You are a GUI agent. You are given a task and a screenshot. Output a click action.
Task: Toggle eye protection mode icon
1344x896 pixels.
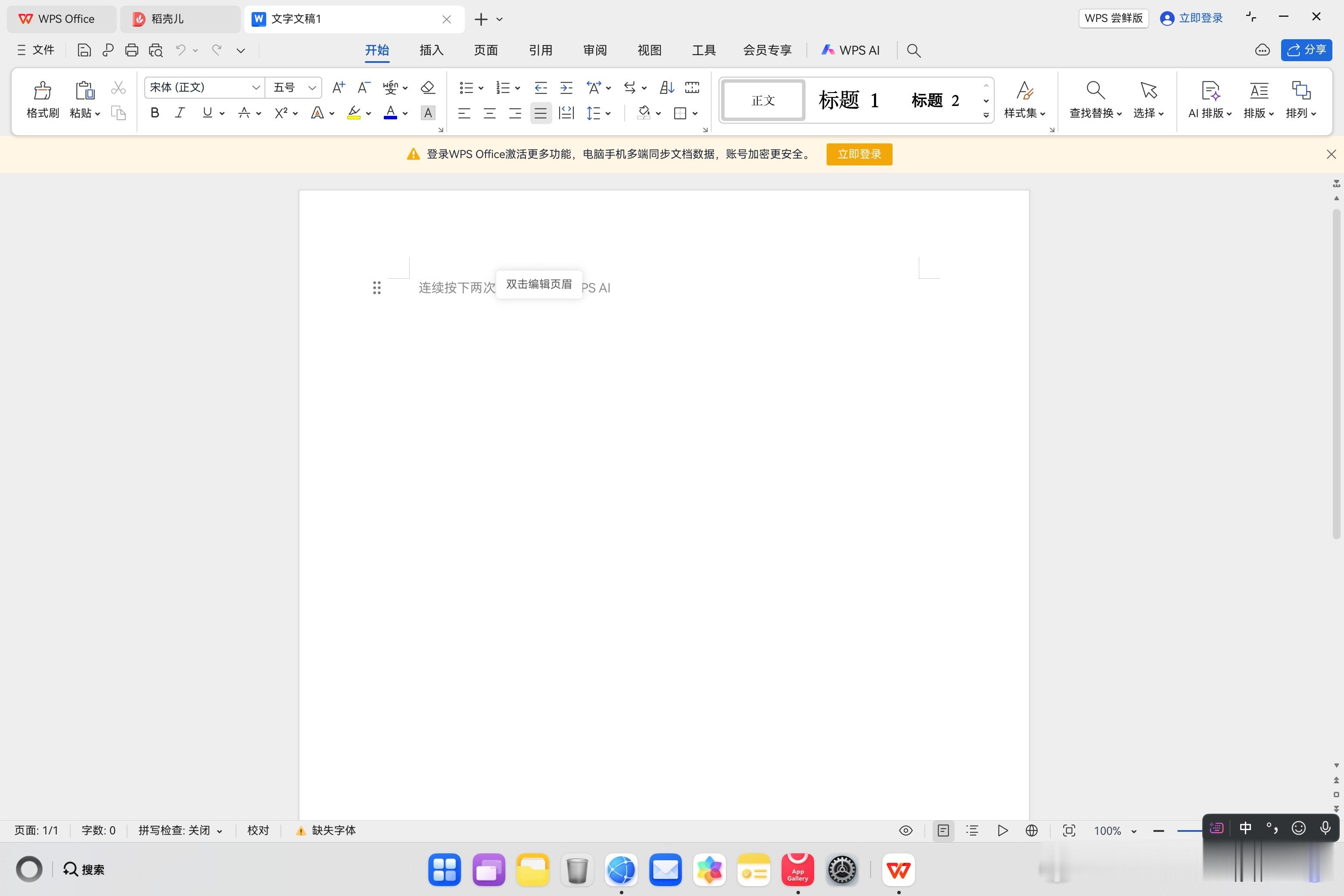906,830
